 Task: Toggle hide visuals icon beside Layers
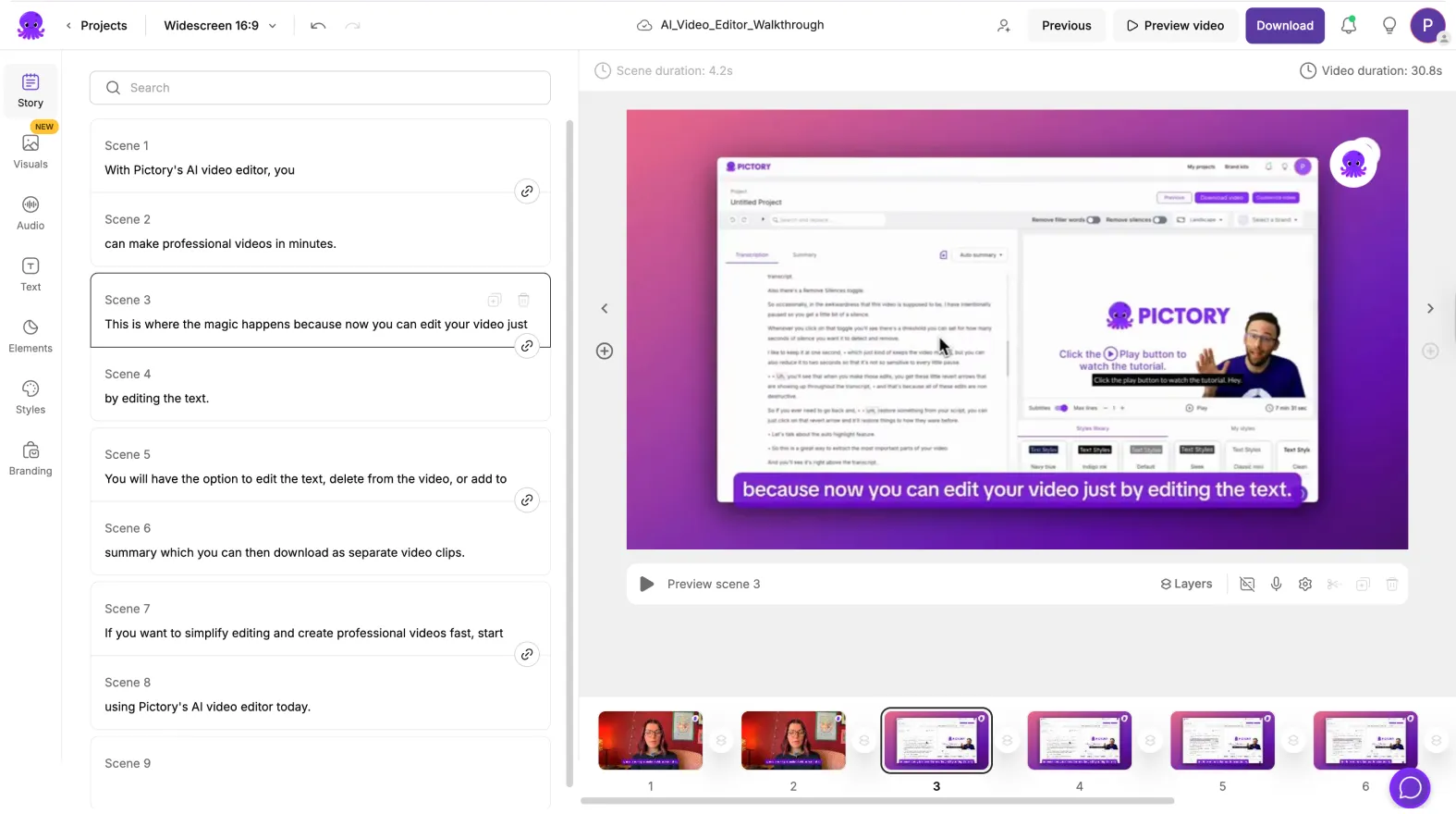pos(1247,585)
